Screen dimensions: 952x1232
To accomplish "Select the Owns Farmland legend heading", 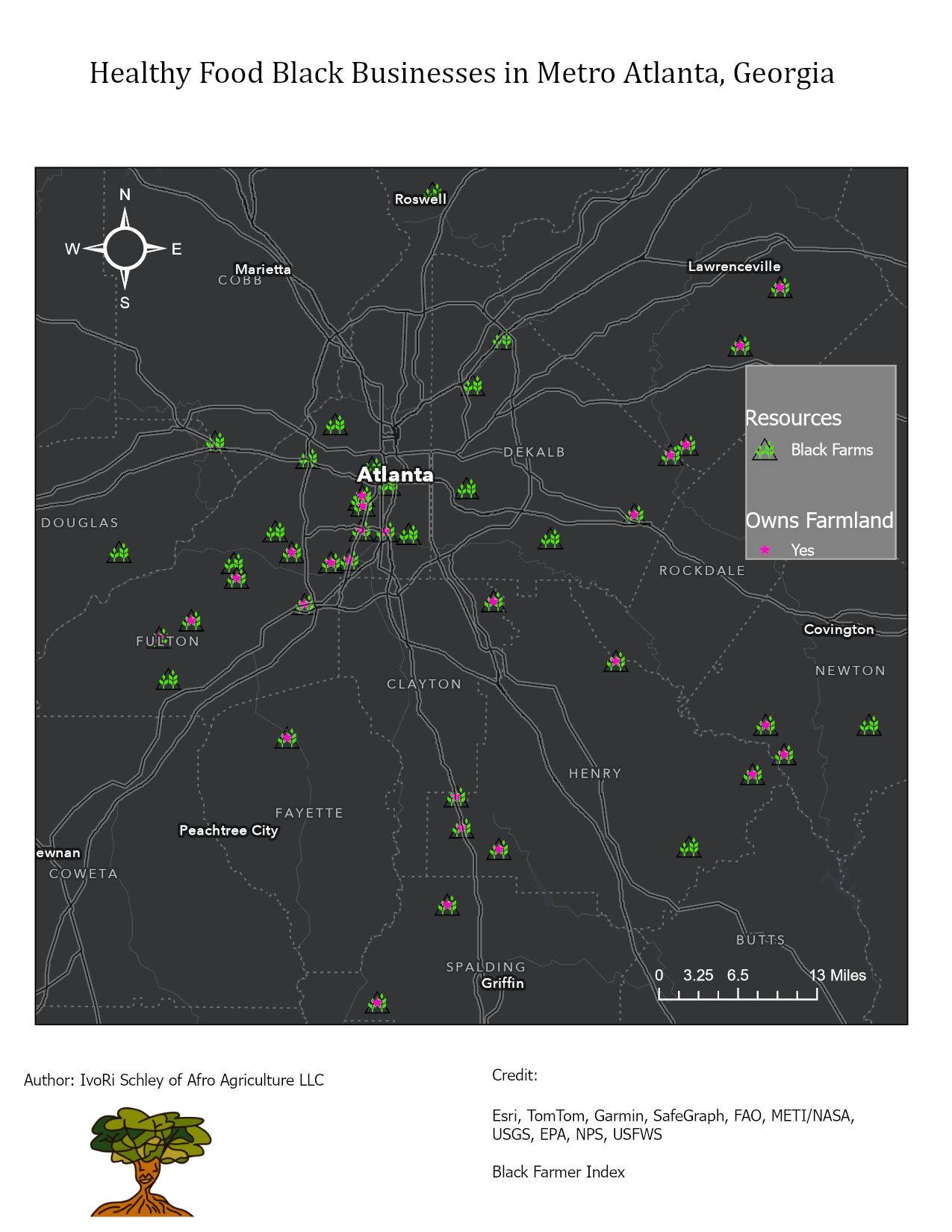I will coord(819,520).
